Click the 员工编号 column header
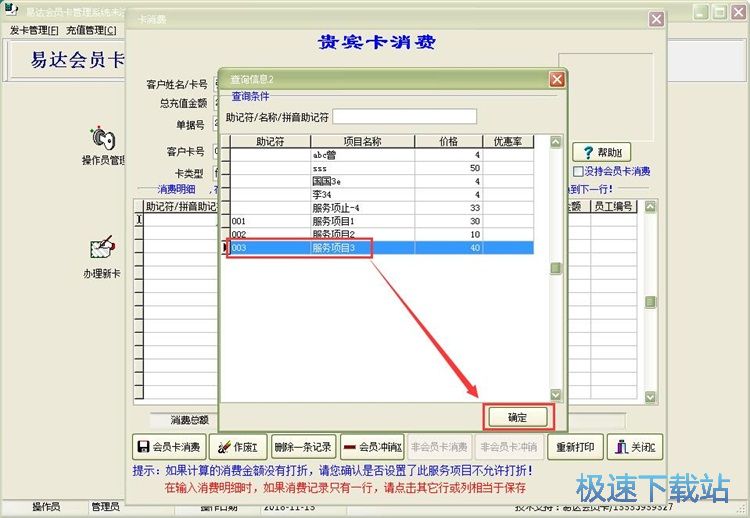The width and height of the screenshot is (750, 518). tap(614, 207)
